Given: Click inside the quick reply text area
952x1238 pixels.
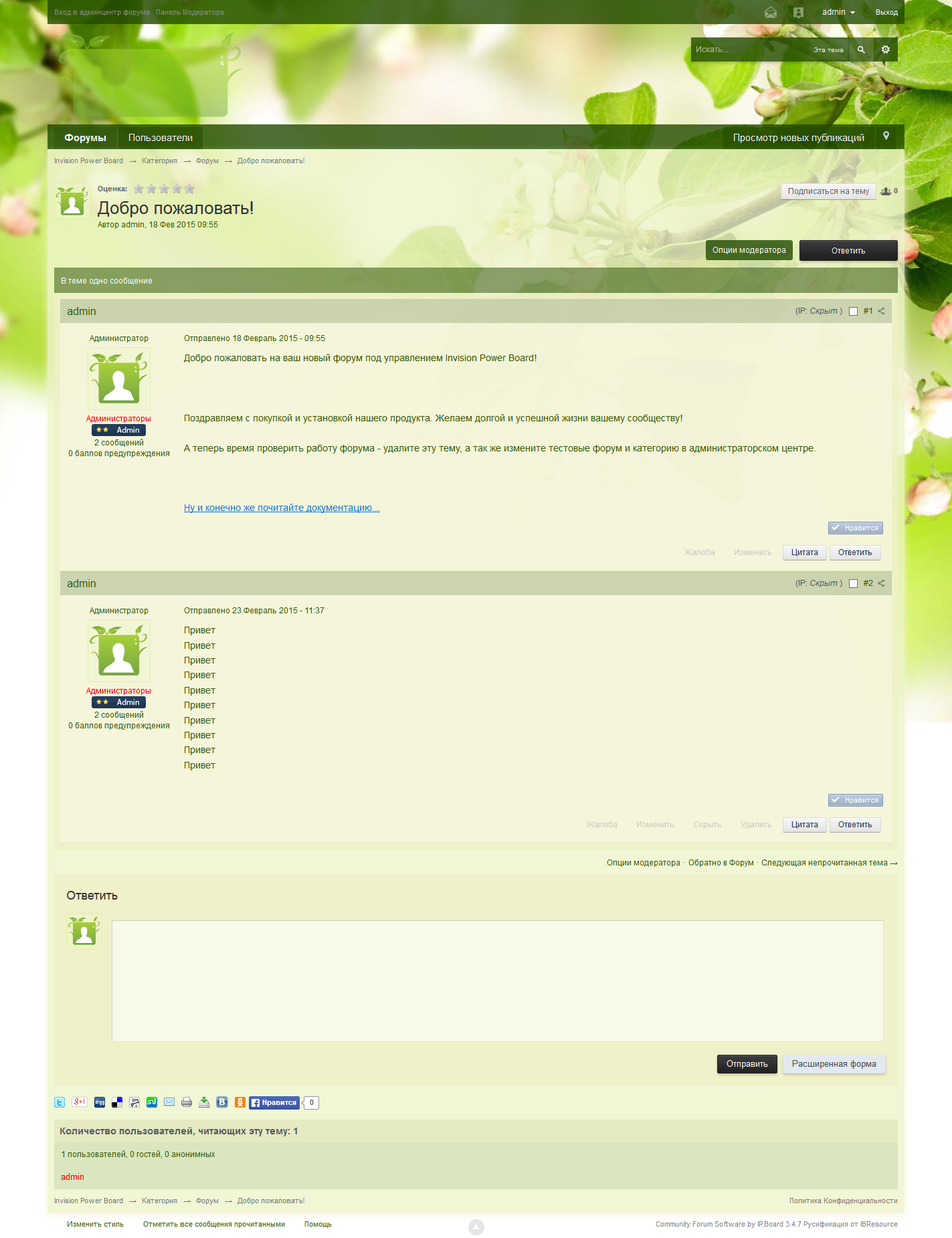Looking at the screenshot, I should 497,981.
